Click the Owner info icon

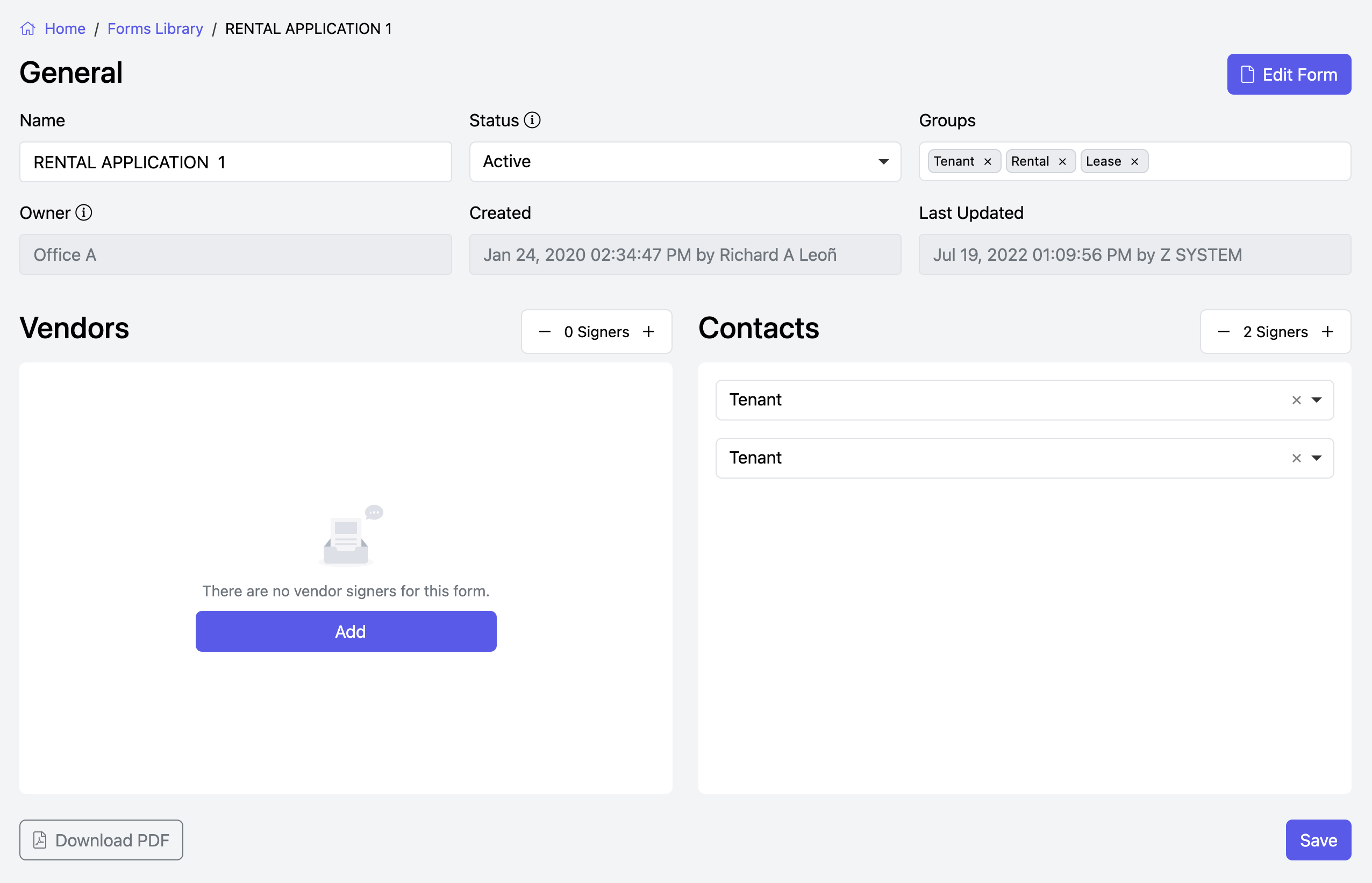coord(84,213)
